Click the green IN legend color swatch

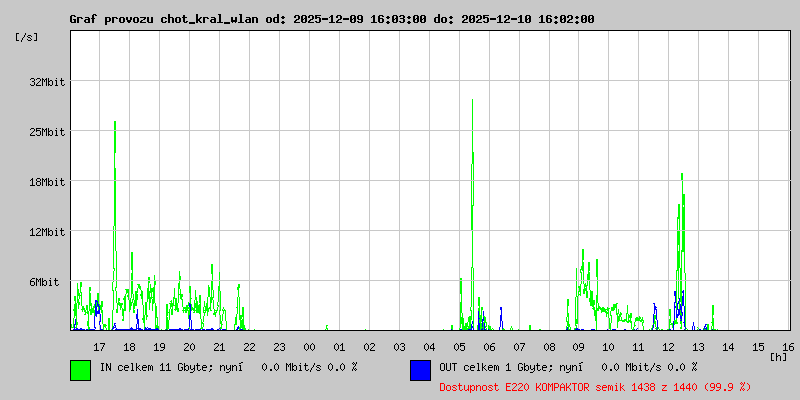pyautogui.click(x=81, y=370)
